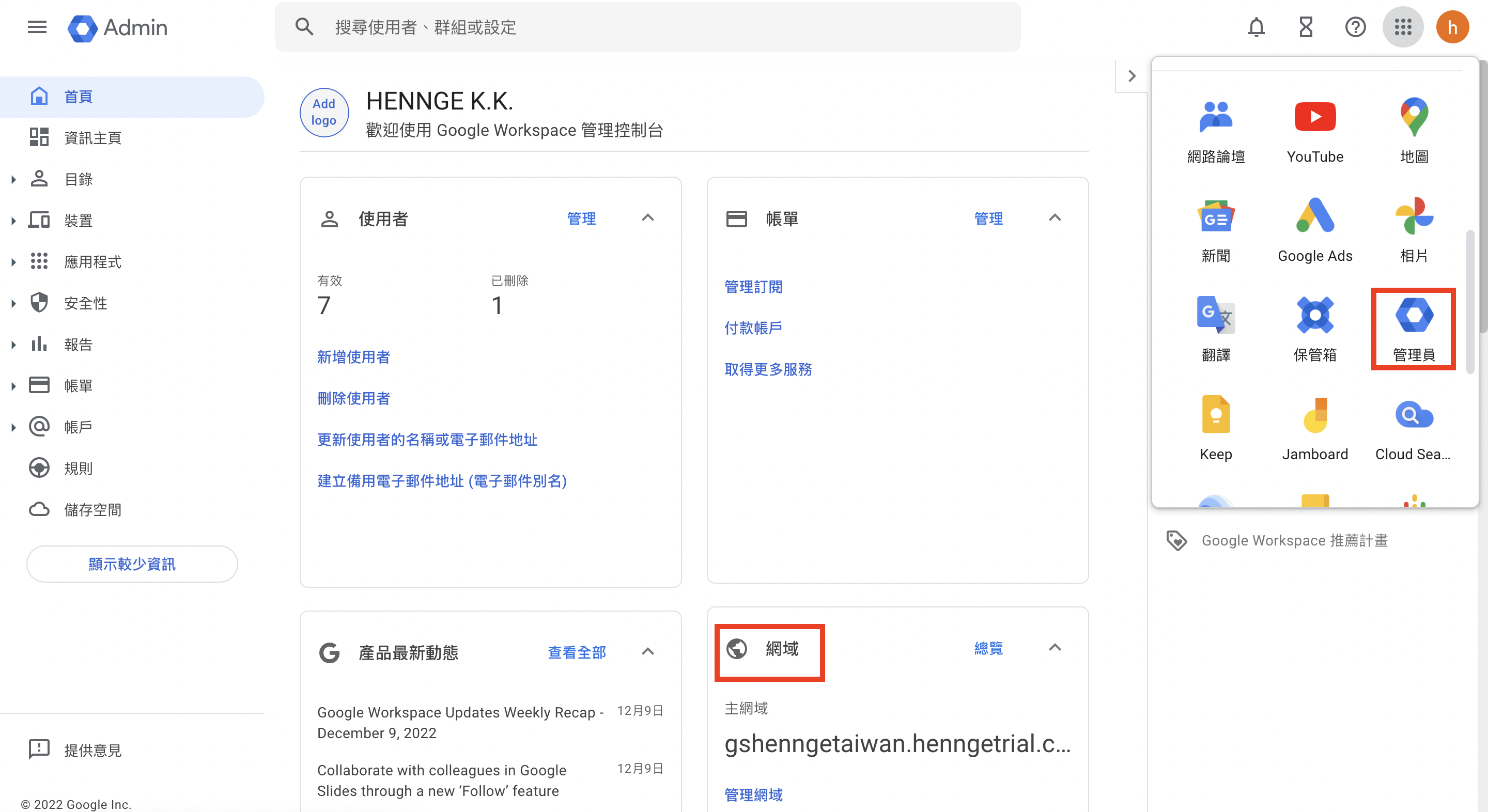Screen dimensions: 1488x812
Task: Click the search magnifier icon
Action: click(x=304, y=27)
